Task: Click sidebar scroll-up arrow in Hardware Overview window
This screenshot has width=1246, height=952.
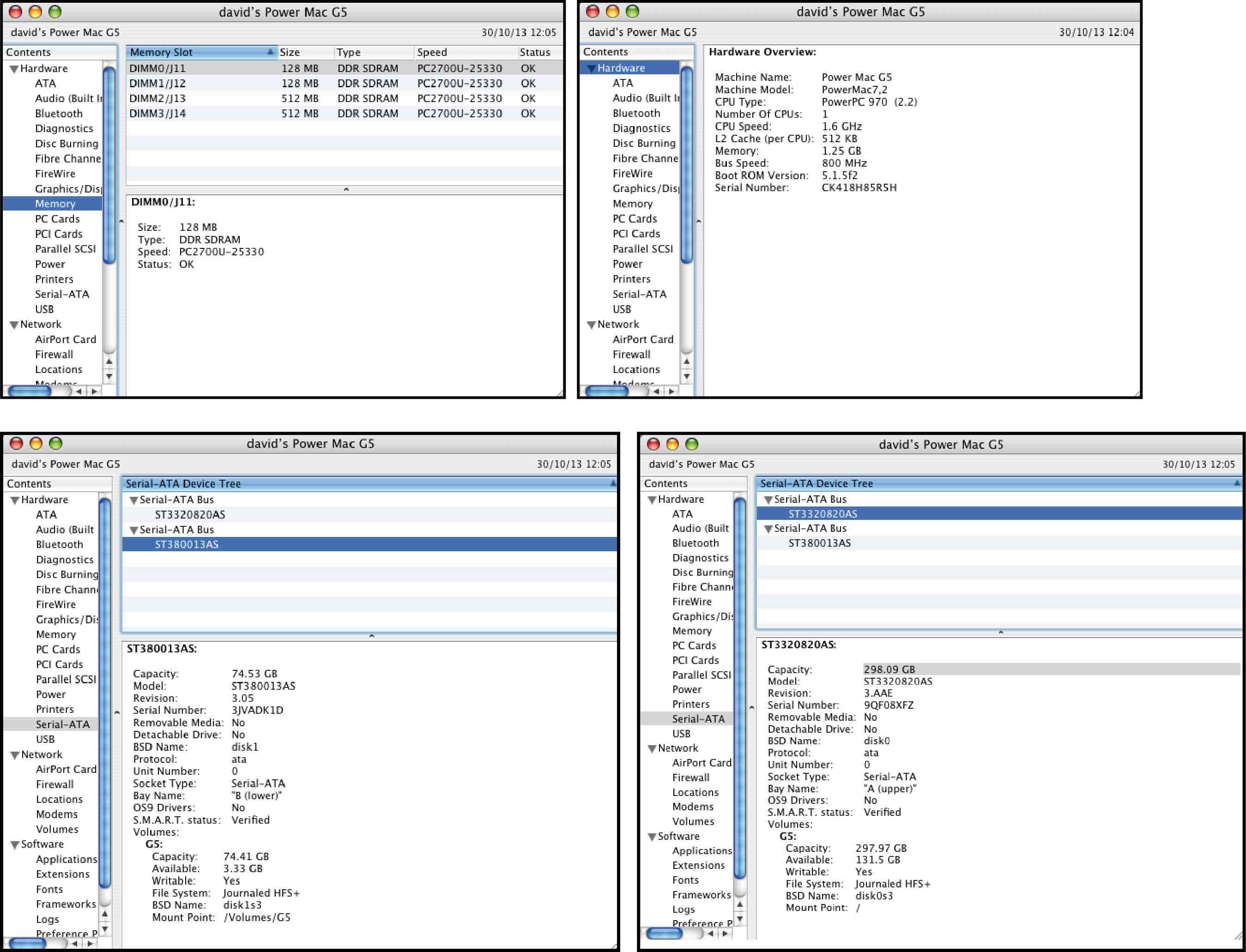Action: coord(686,362)
